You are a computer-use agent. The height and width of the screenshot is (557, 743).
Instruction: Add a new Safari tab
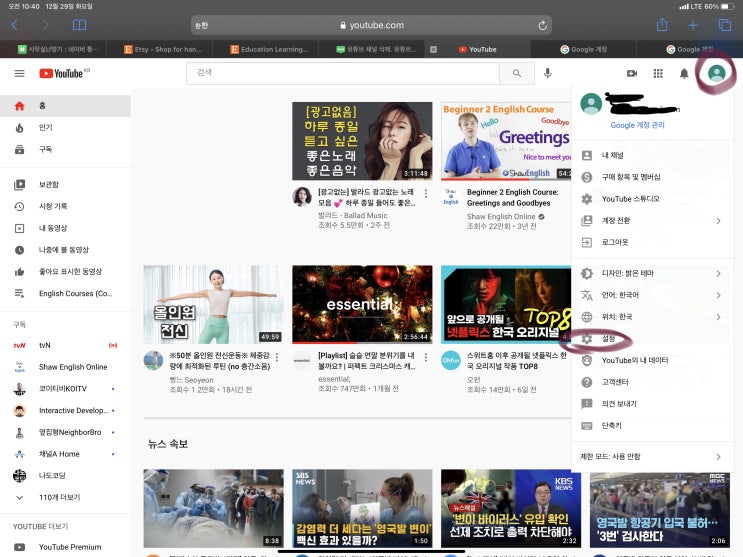(x=693, y=25)
